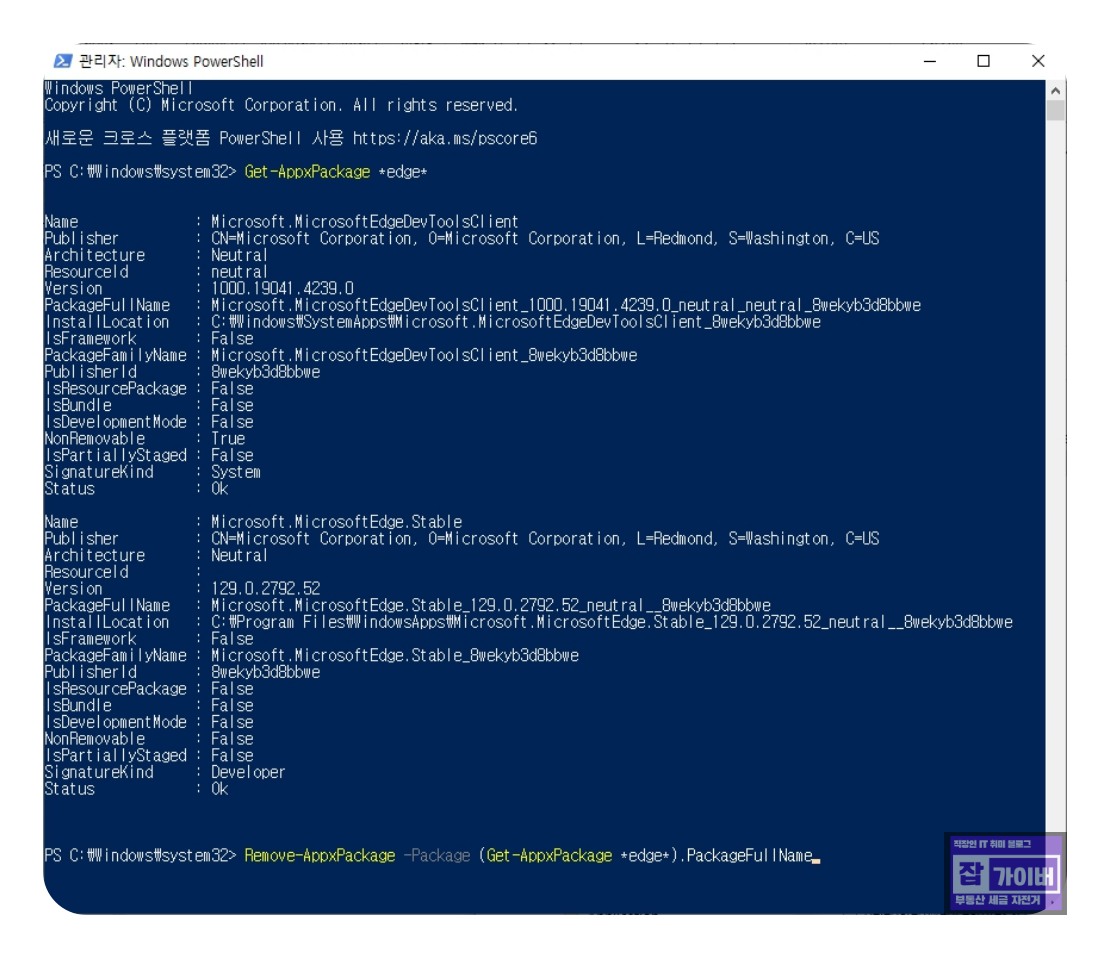Click the '-Package' parameter text

click(437, 855)
